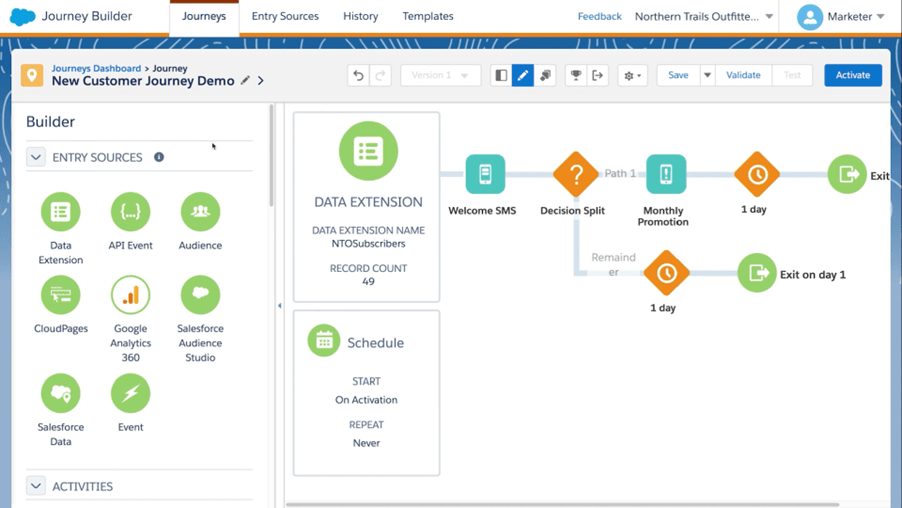Open the Welcome SMS activity

click(x=485, y=174)
